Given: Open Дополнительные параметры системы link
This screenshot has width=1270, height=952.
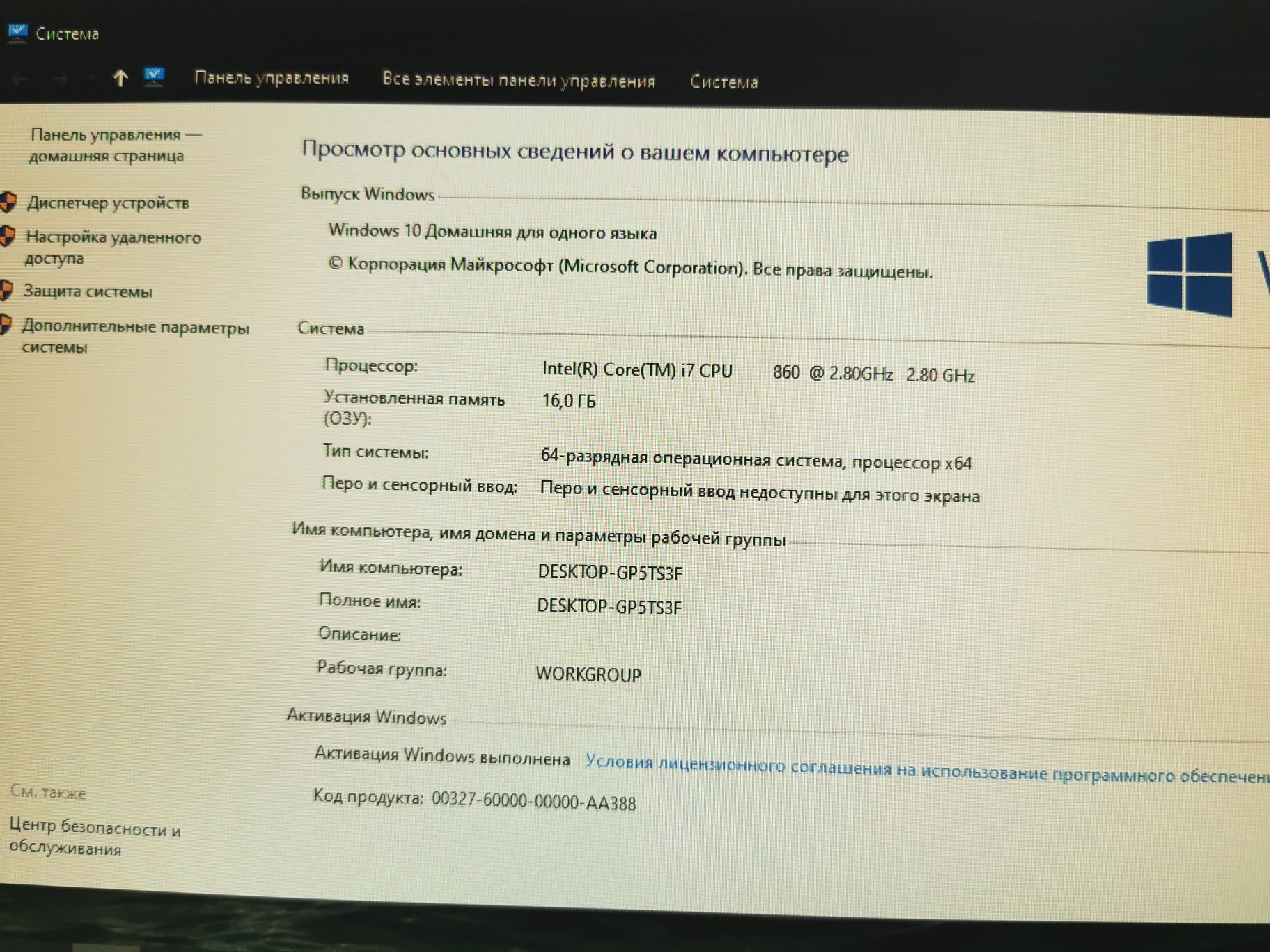Looking at the screenshot, I should click(x=135, y=336).
